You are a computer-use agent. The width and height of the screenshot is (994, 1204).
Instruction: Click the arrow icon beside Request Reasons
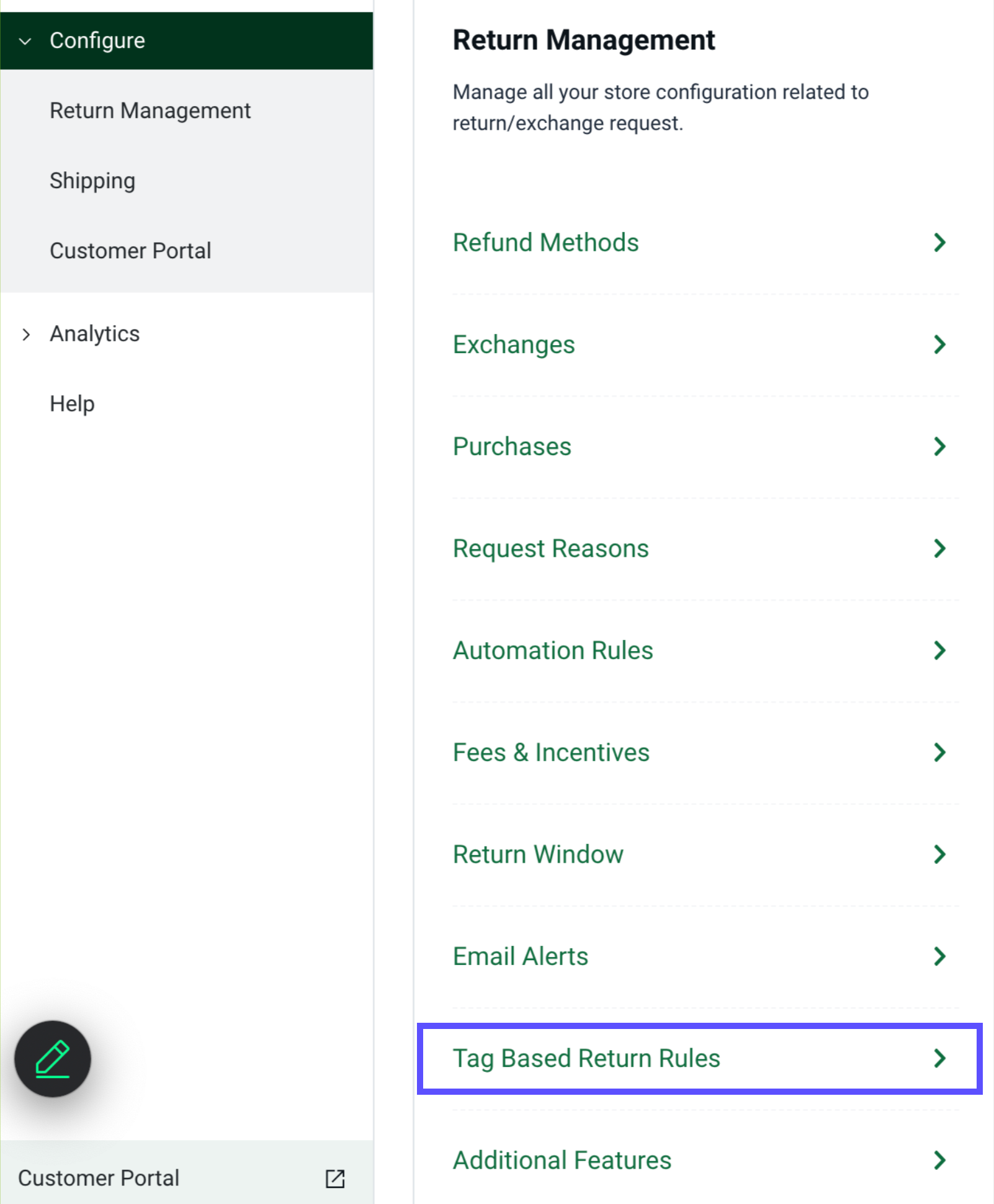[x=939, y=548]
